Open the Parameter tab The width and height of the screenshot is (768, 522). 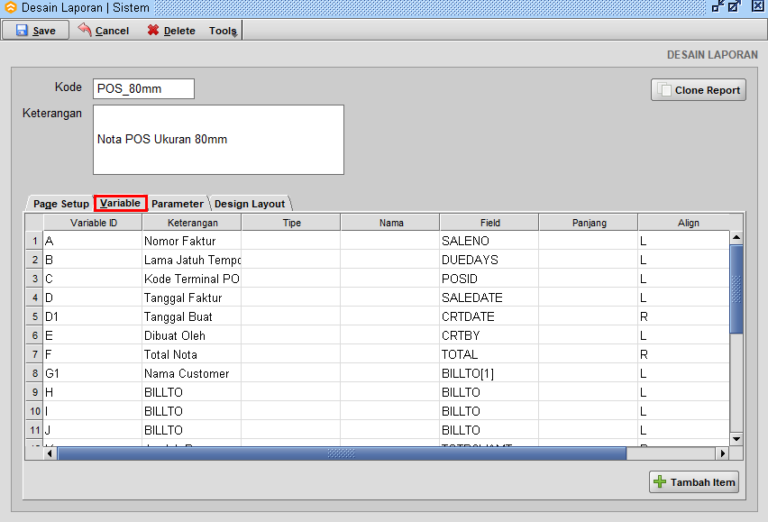pyautogui.click(x=177, y=204)
